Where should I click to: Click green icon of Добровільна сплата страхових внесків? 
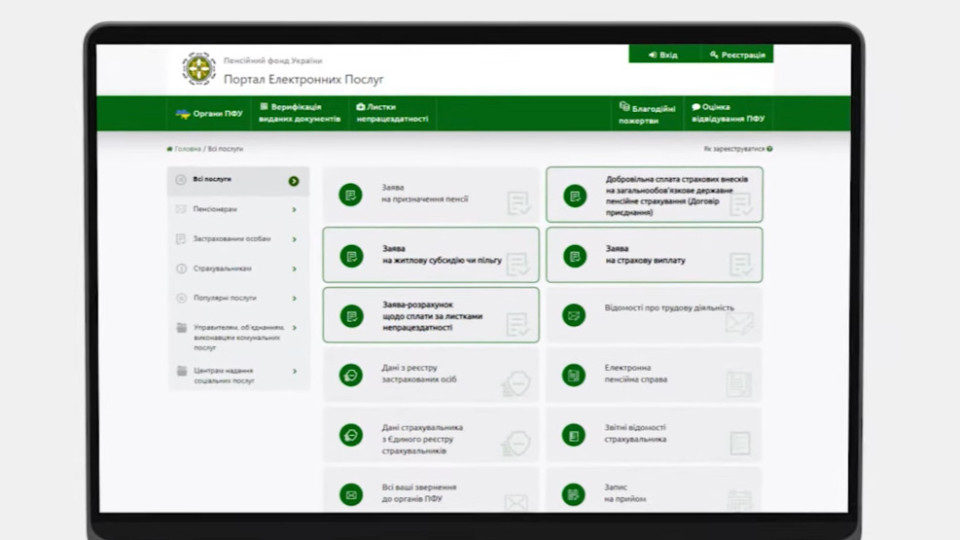(x=575, y=196)
